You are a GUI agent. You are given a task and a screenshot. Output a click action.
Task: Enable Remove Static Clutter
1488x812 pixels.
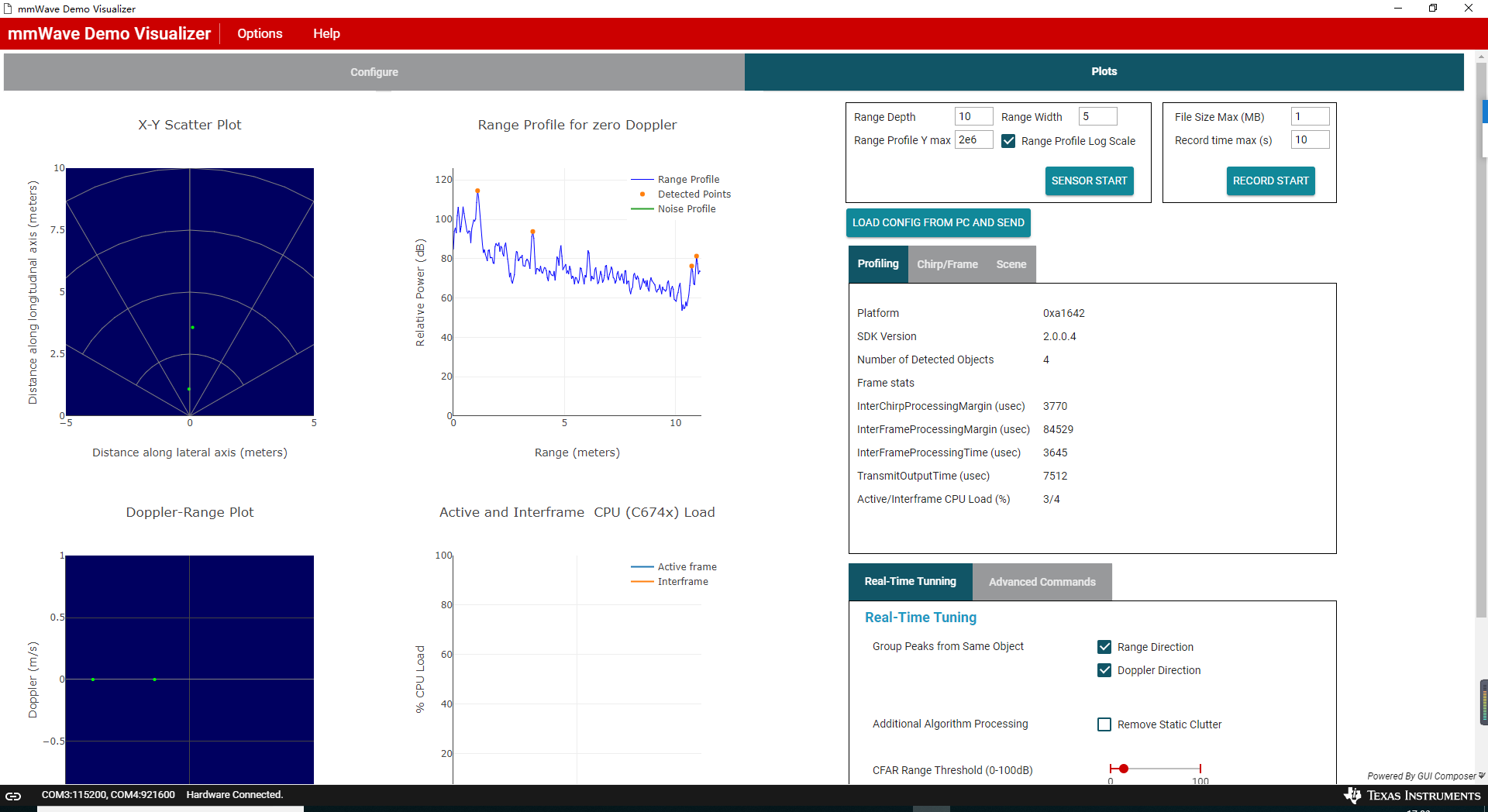coord(1104,724)
